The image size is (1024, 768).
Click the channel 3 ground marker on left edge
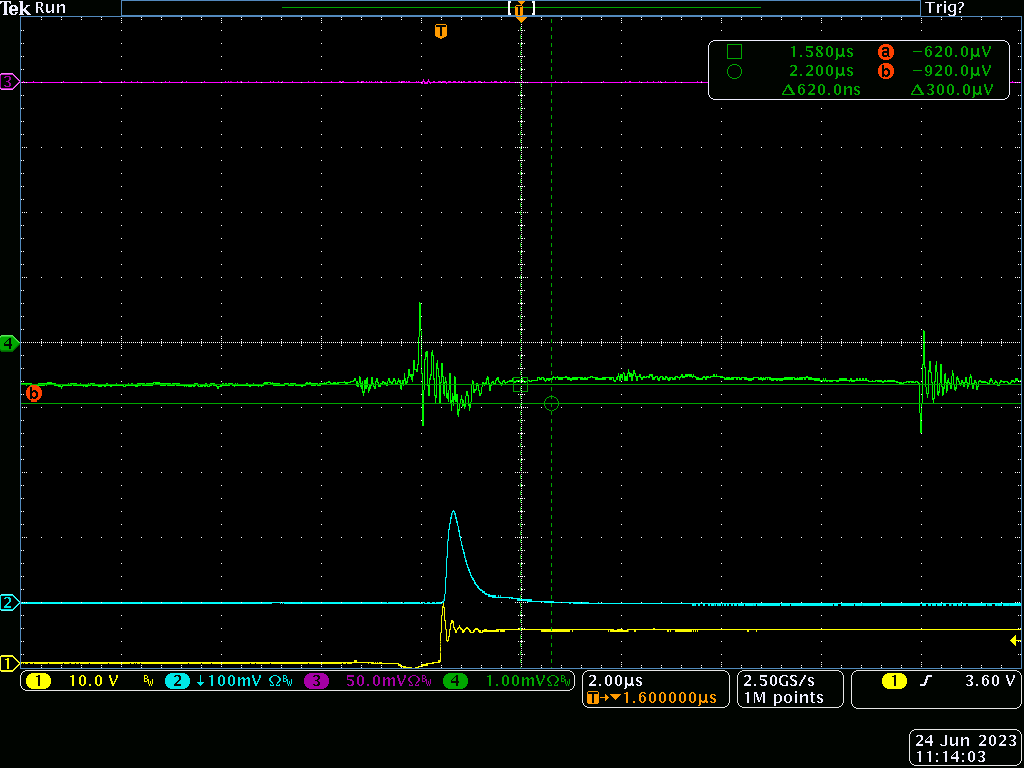click(9, 82)
